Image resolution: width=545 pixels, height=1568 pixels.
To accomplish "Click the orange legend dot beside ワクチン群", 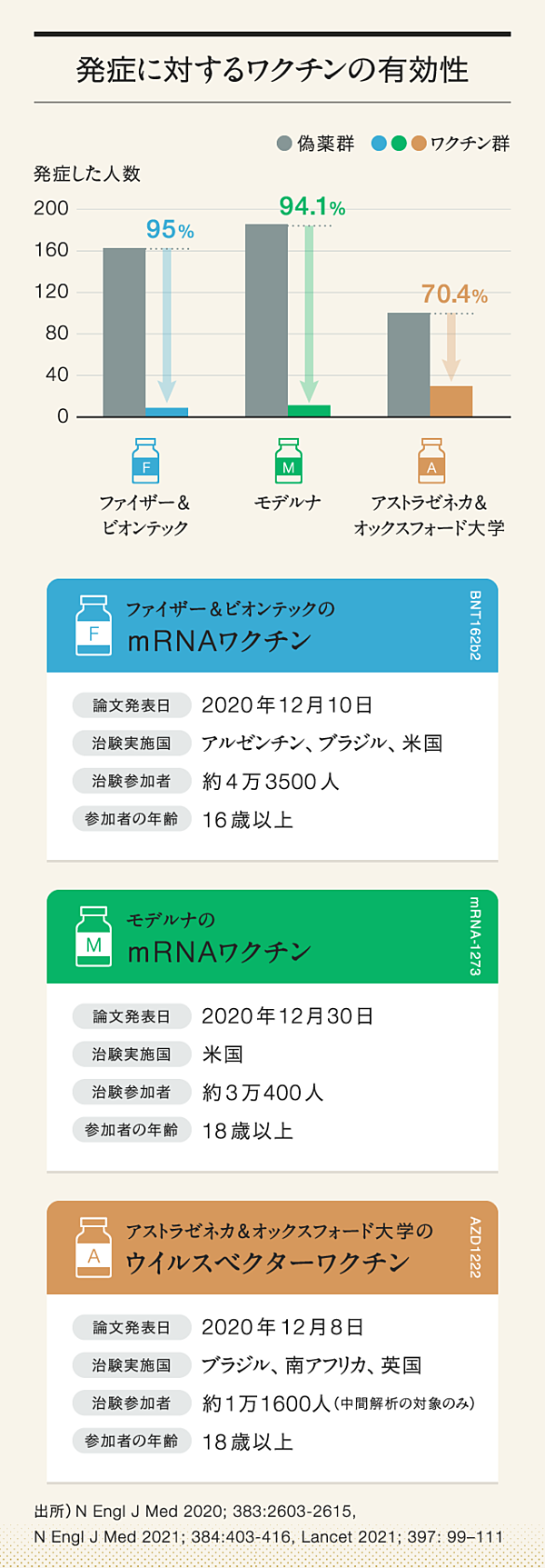I will [419, 144].
